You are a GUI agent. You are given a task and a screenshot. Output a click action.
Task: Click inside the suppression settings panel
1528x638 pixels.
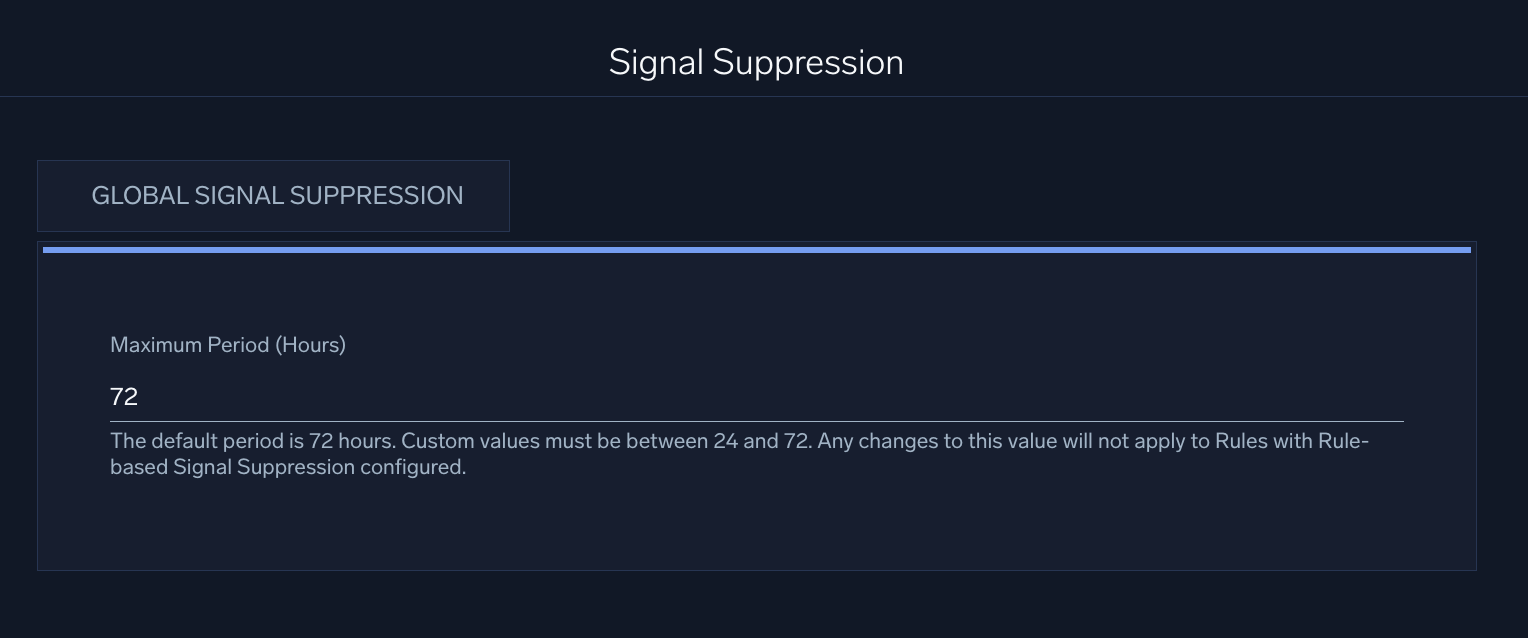755,520
